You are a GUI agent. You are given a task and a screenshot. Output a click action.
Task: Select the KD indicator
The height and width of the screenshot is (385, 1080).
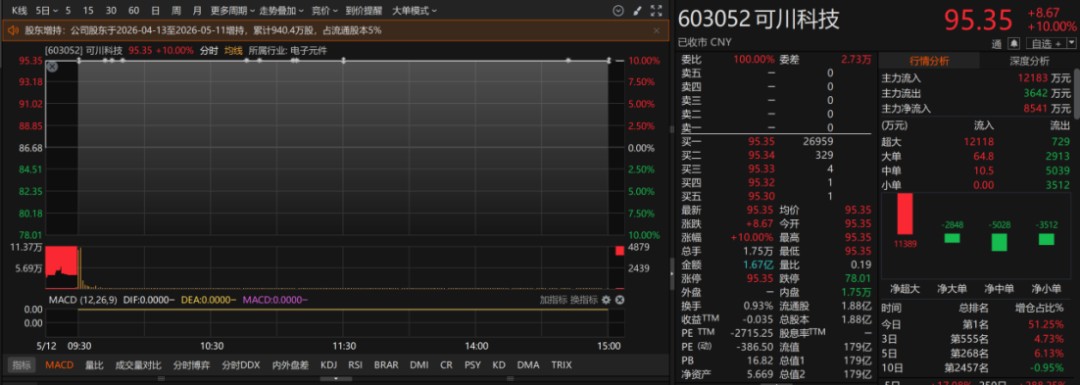pos(499,365)
